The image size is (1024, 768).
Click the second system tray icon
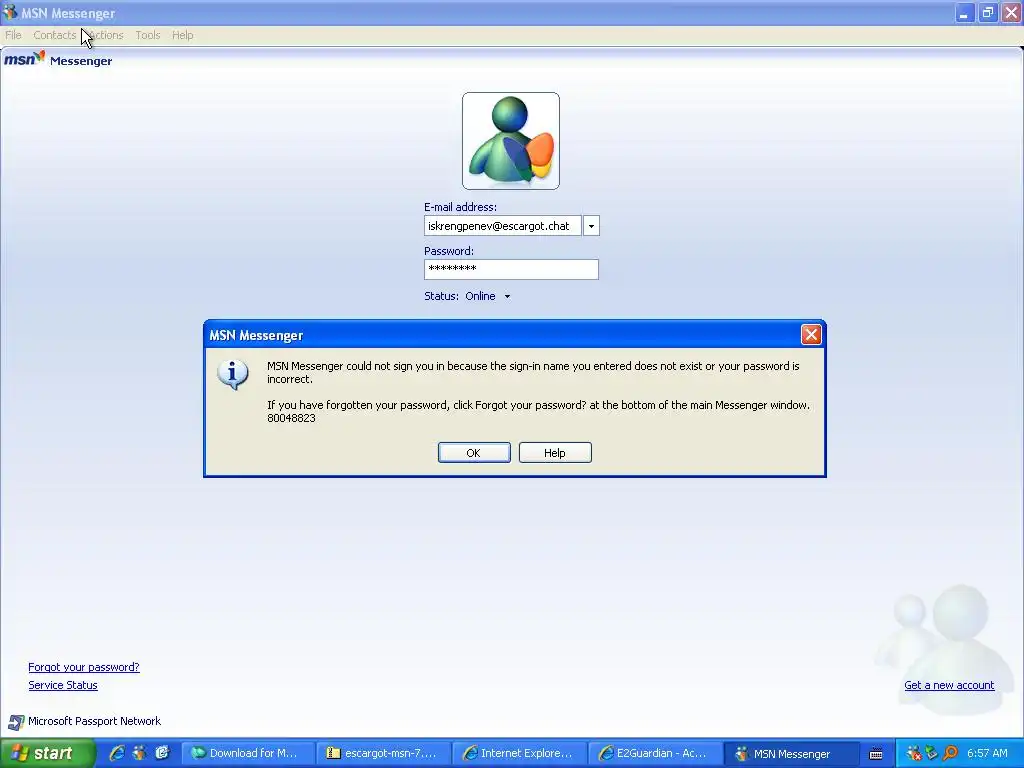point(932,754)
